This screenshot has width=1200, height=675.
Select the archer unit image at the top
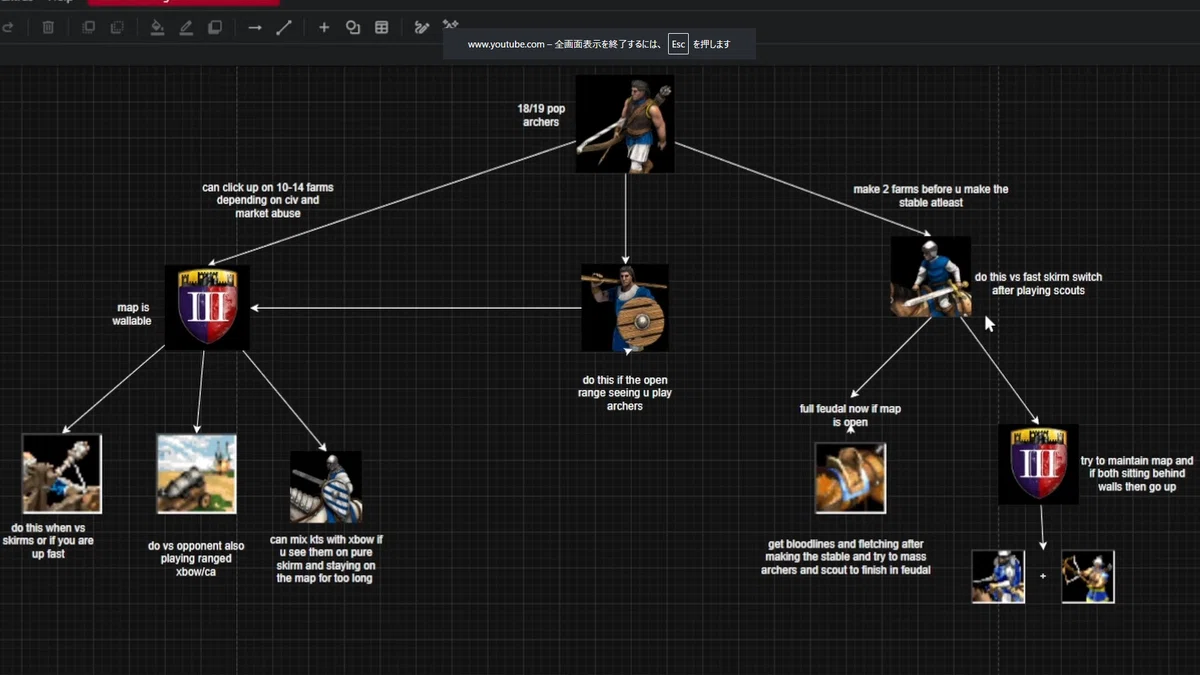625,124
